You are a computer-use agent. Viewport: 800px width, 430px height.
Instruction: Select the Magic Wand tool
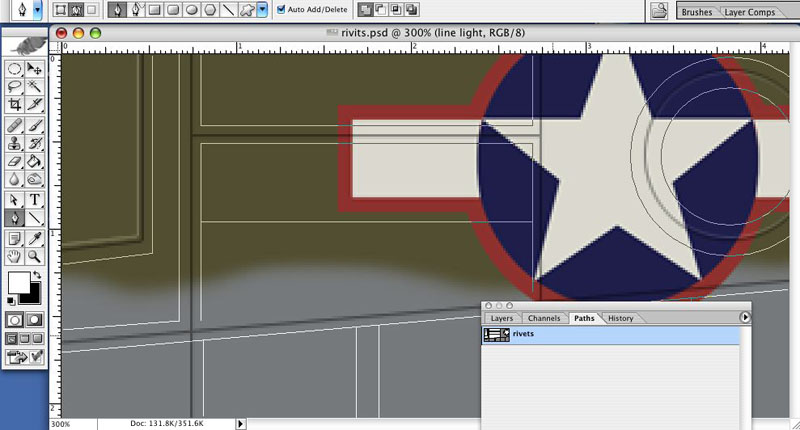[x=34, y=86]
